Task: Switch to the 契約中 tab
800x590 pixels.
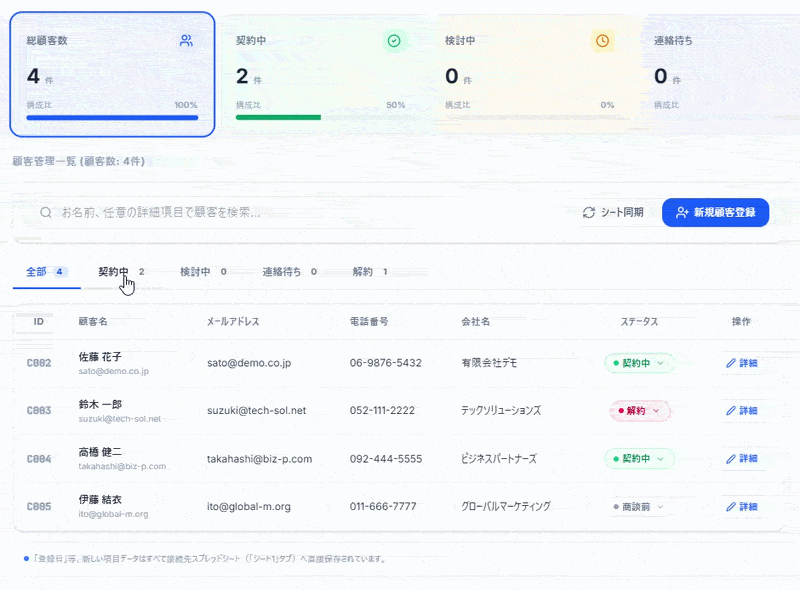Action: click(121, 272)
